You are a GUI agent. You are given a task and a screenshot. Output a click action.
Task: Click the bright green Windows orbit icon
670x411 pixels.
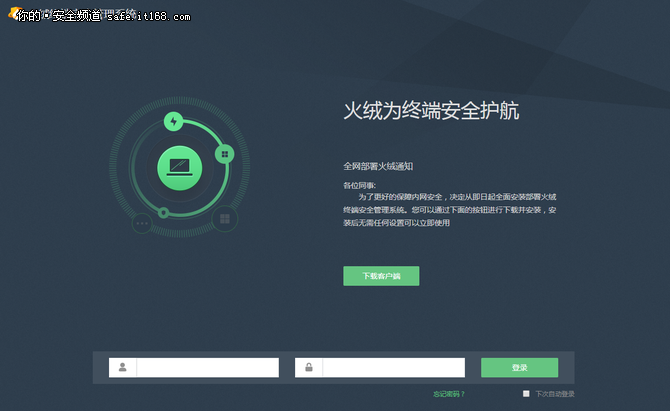click(x=225, y=154)
